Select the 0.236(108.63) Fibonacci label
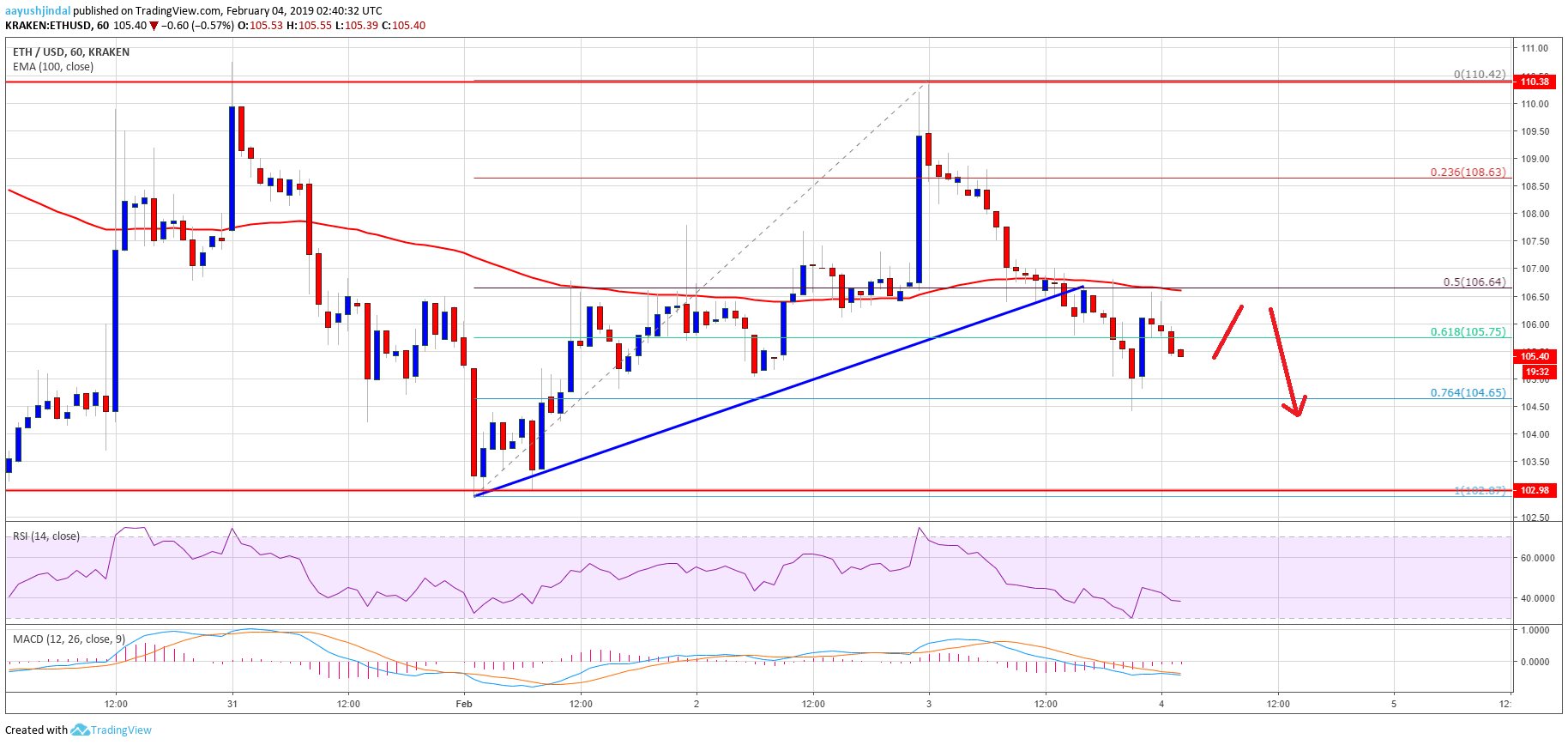The image size is (1568, 745). [x=1468, y=173]
